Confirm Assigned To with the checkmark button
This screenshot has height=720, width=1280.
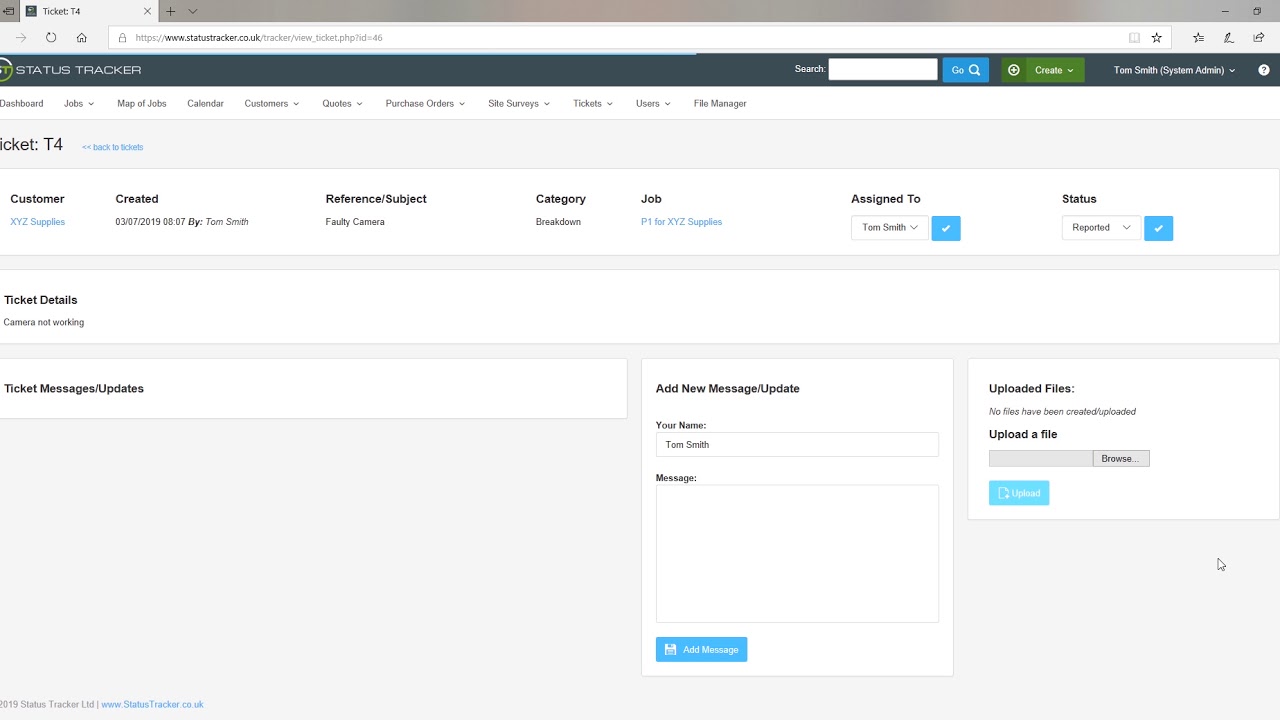(x=946, y=228)
